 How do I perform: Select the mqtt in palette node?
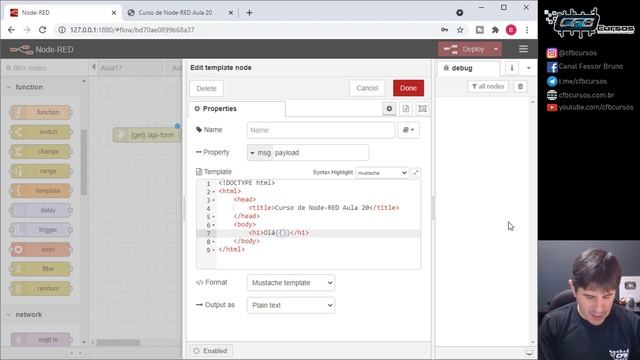41,340
